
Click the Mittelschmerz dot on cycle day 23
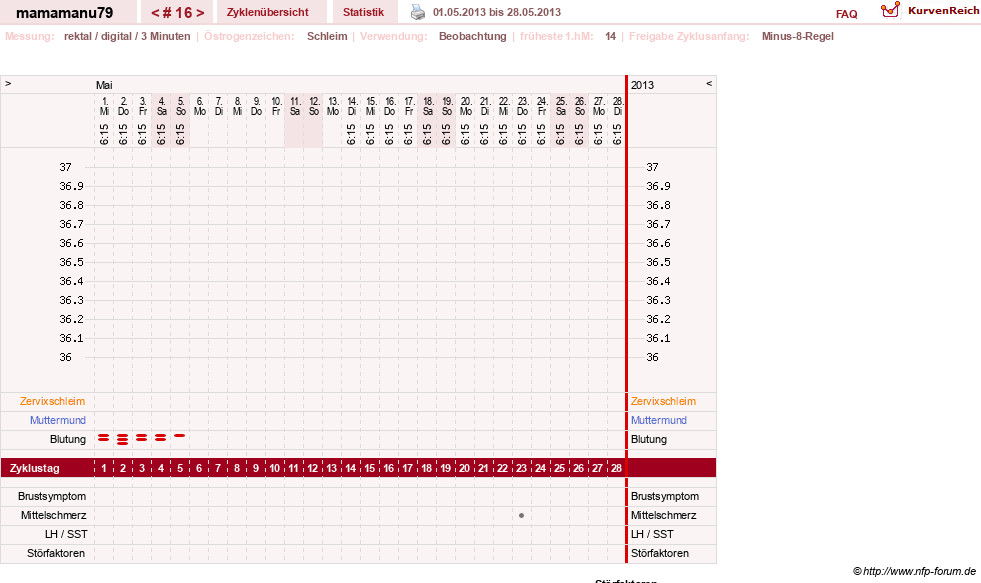[521, 515]
